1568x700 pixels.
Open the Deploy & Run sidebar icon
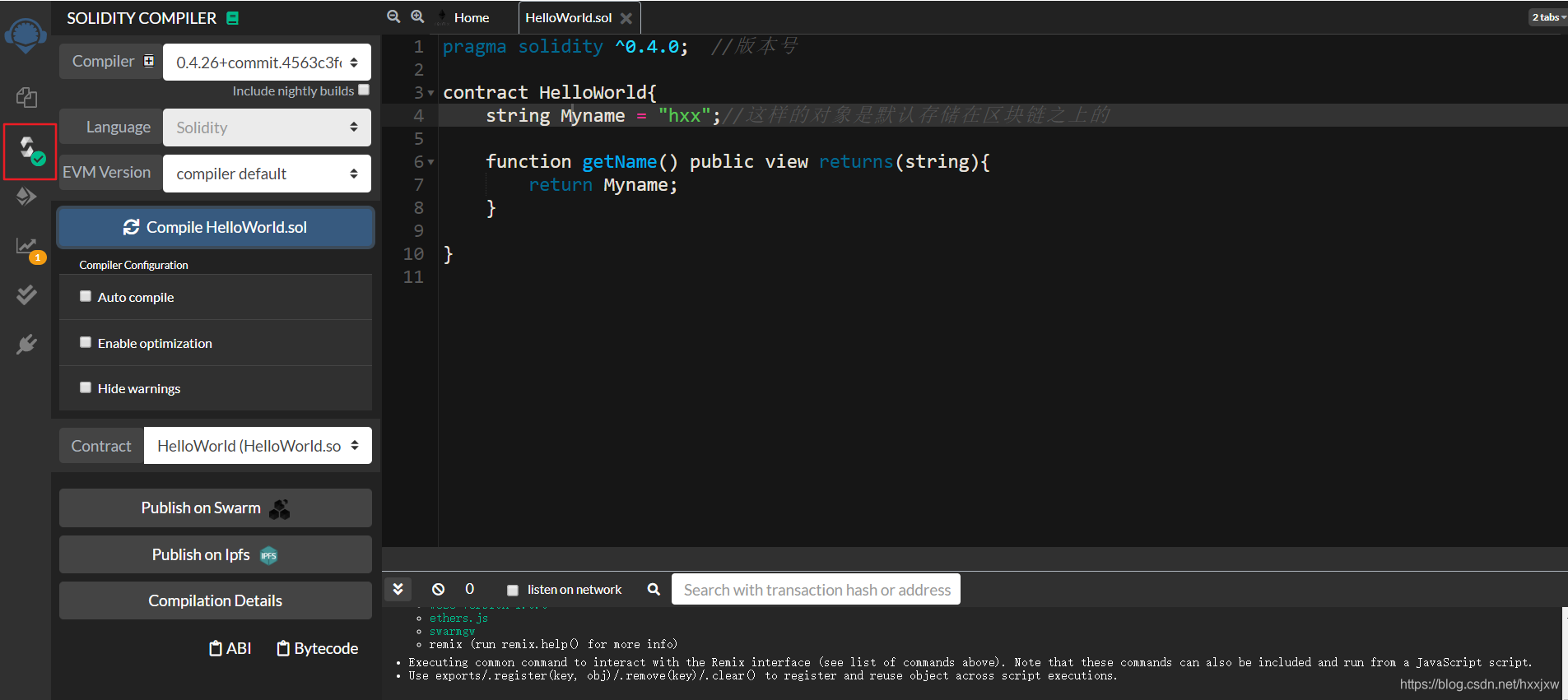(x=26, y=197)
